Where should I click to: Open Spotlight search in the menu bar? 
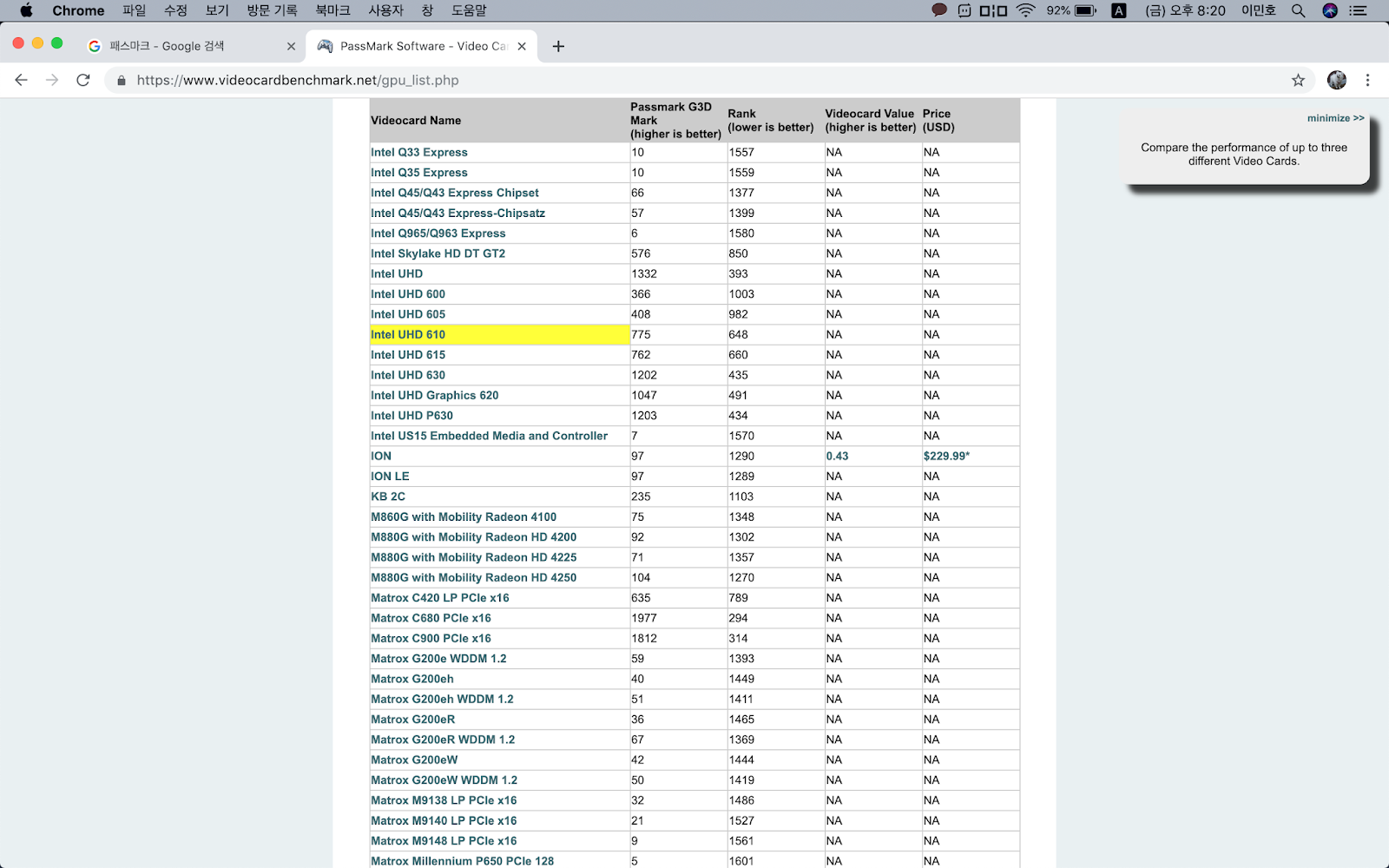pos(1298,10)
